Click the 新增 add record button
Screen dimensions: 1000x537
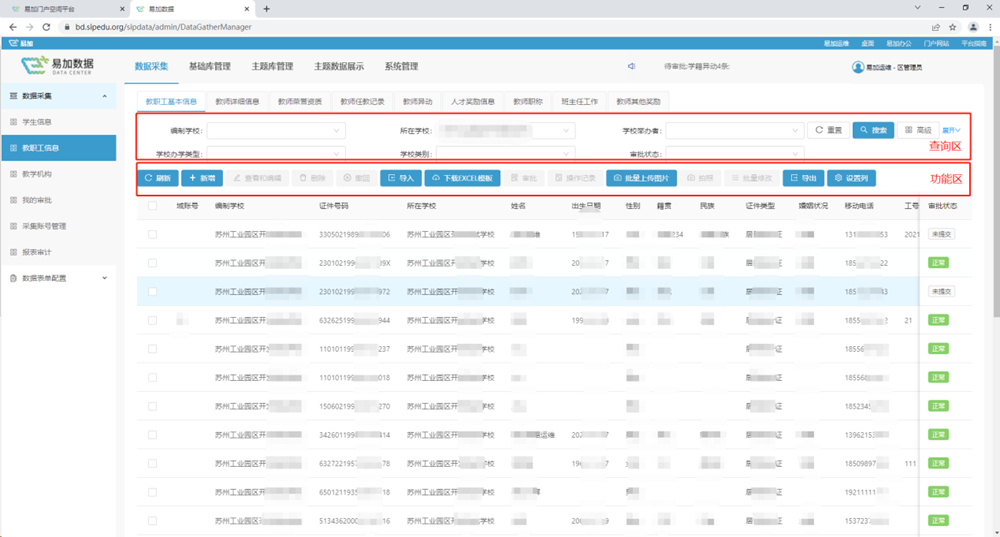tap(201, 178)
